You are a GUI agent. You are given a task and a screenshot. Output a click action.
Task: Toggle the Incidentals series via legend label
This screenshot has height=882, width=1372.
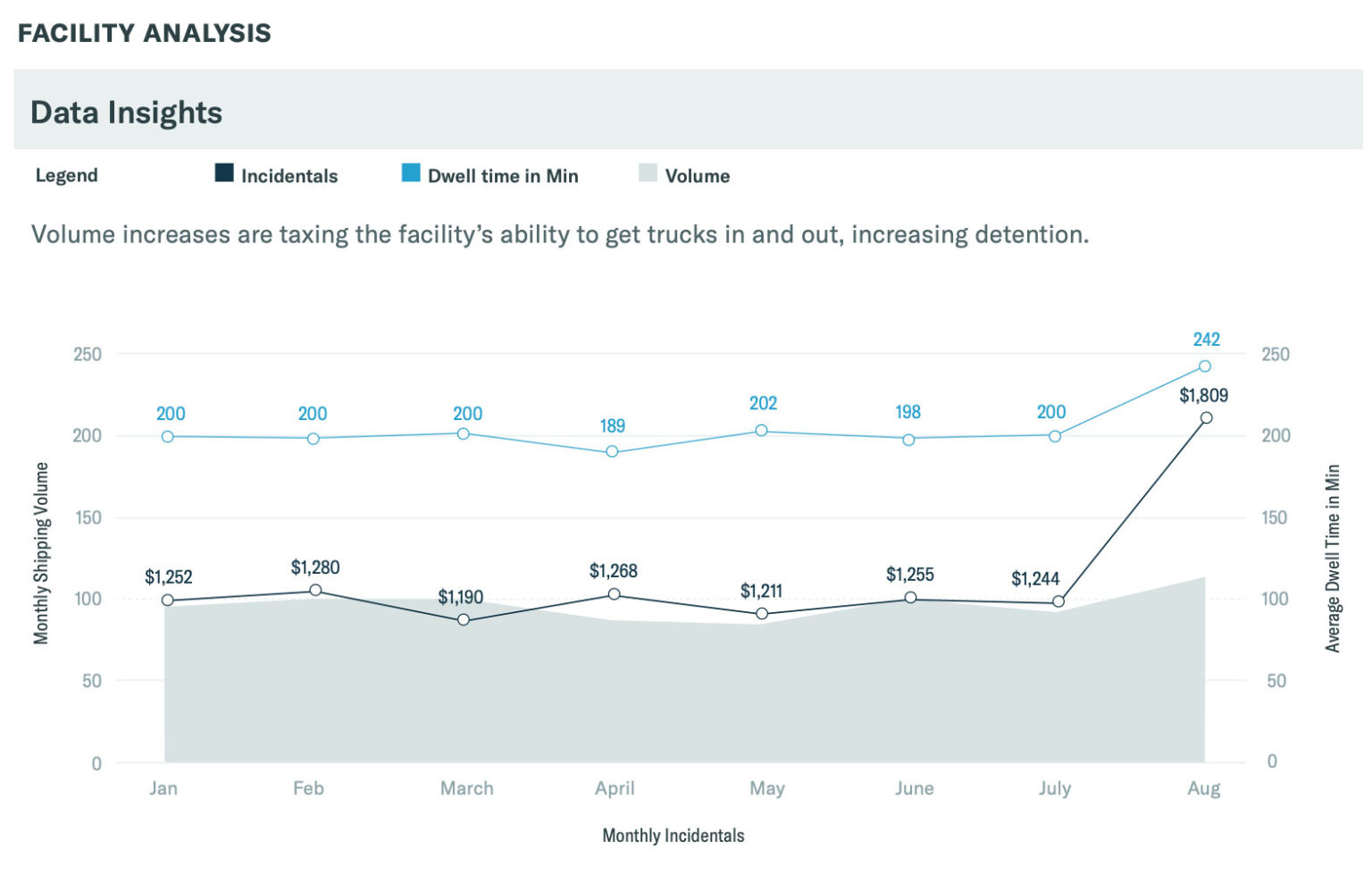tap(289, 176)
